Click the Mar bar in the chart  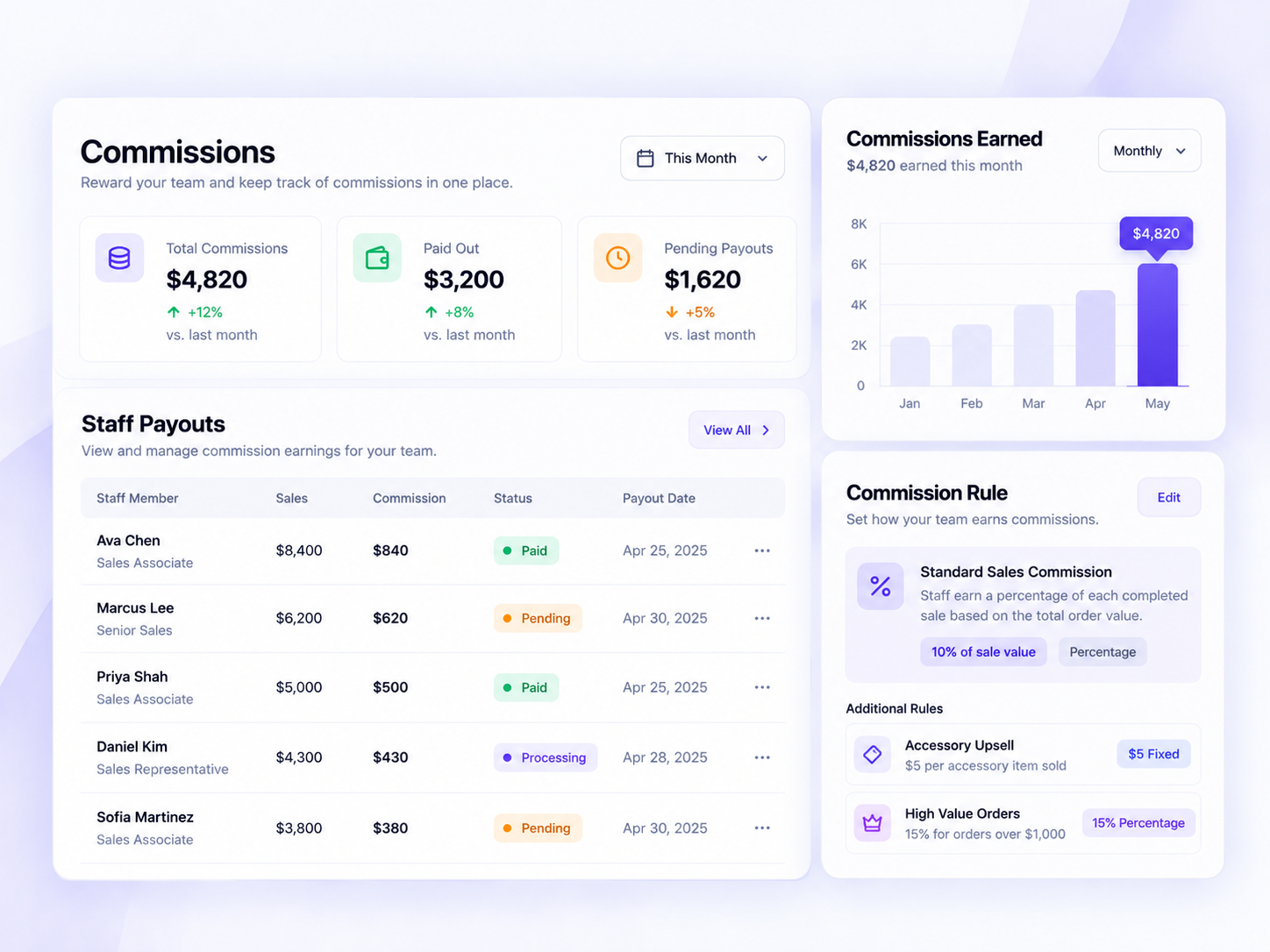tap(1034, 345)
